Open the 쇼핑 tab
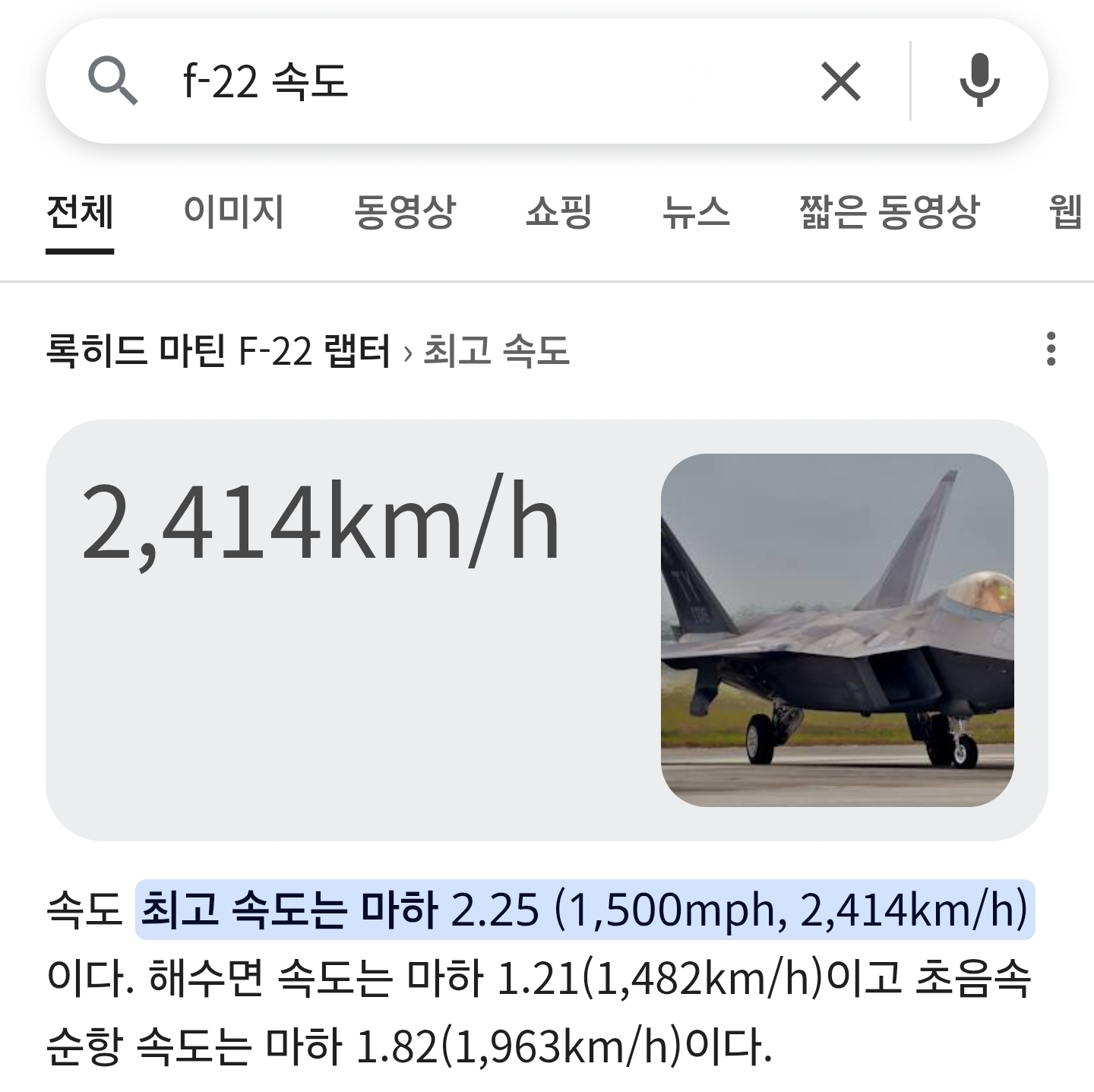The height and width of the screenshot is (1092, 1094). [x=558, y=212]
